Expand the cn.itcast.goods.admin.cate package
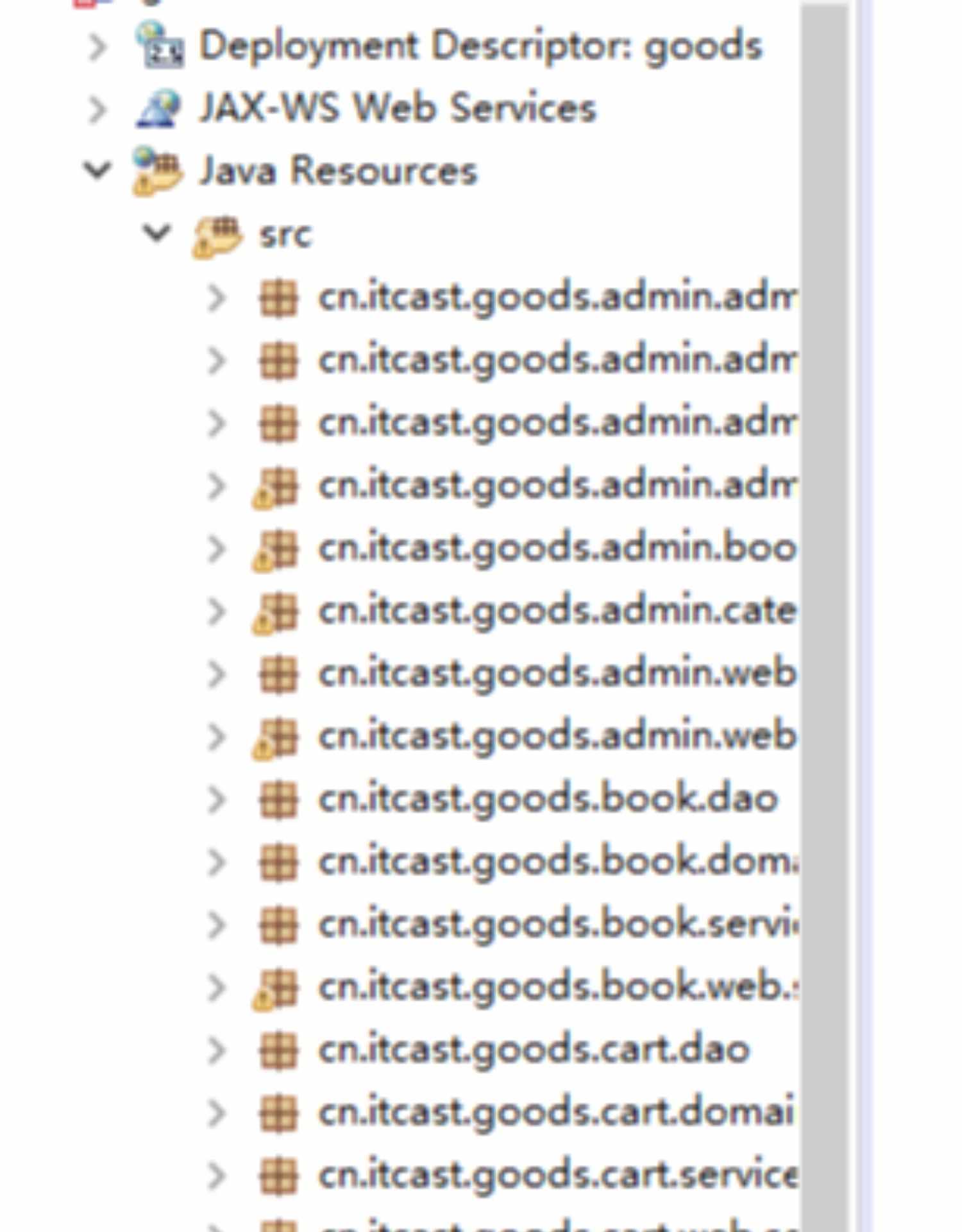The image size is (962, 1232). click(x=217, y=613)
